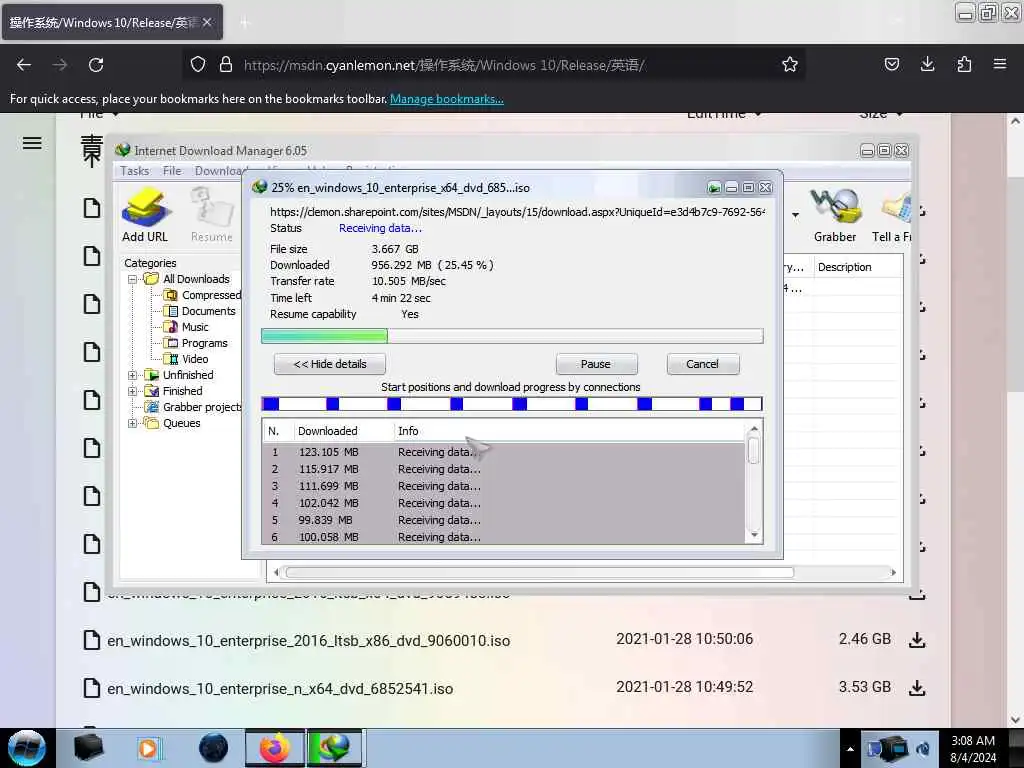The width and height of the screenshot is (1024, 768).
Task: Select connection row 3 with 111.699 MB
Action: click(x=504, y=486)
